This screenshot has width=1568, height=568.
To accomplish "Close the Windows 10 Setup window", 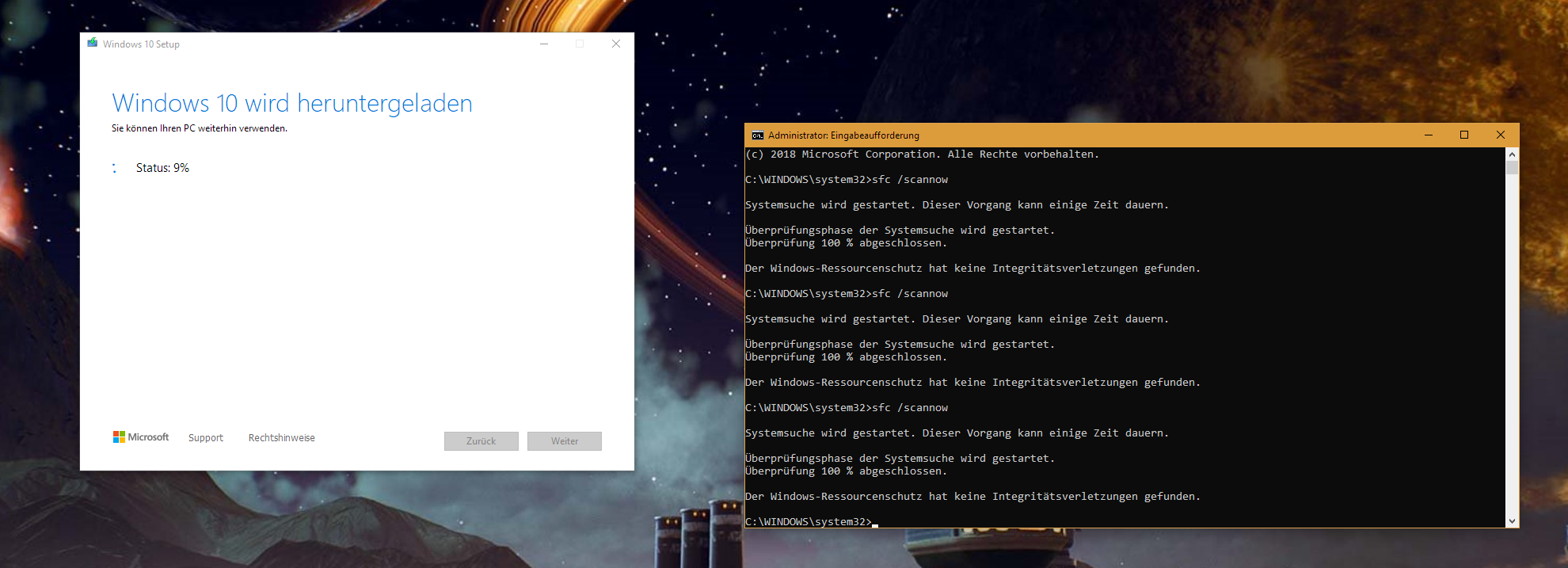I will click(616, 44).
